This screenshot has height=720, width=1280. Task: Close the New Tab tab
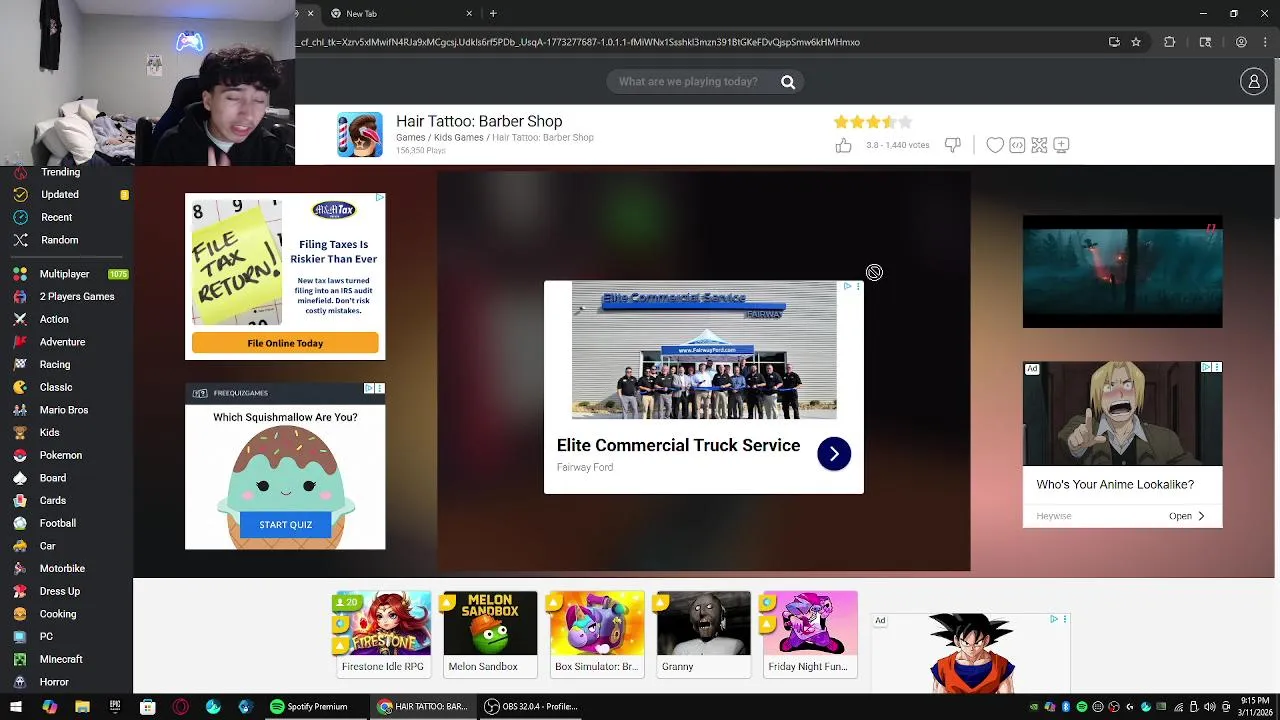click(469, 13)
